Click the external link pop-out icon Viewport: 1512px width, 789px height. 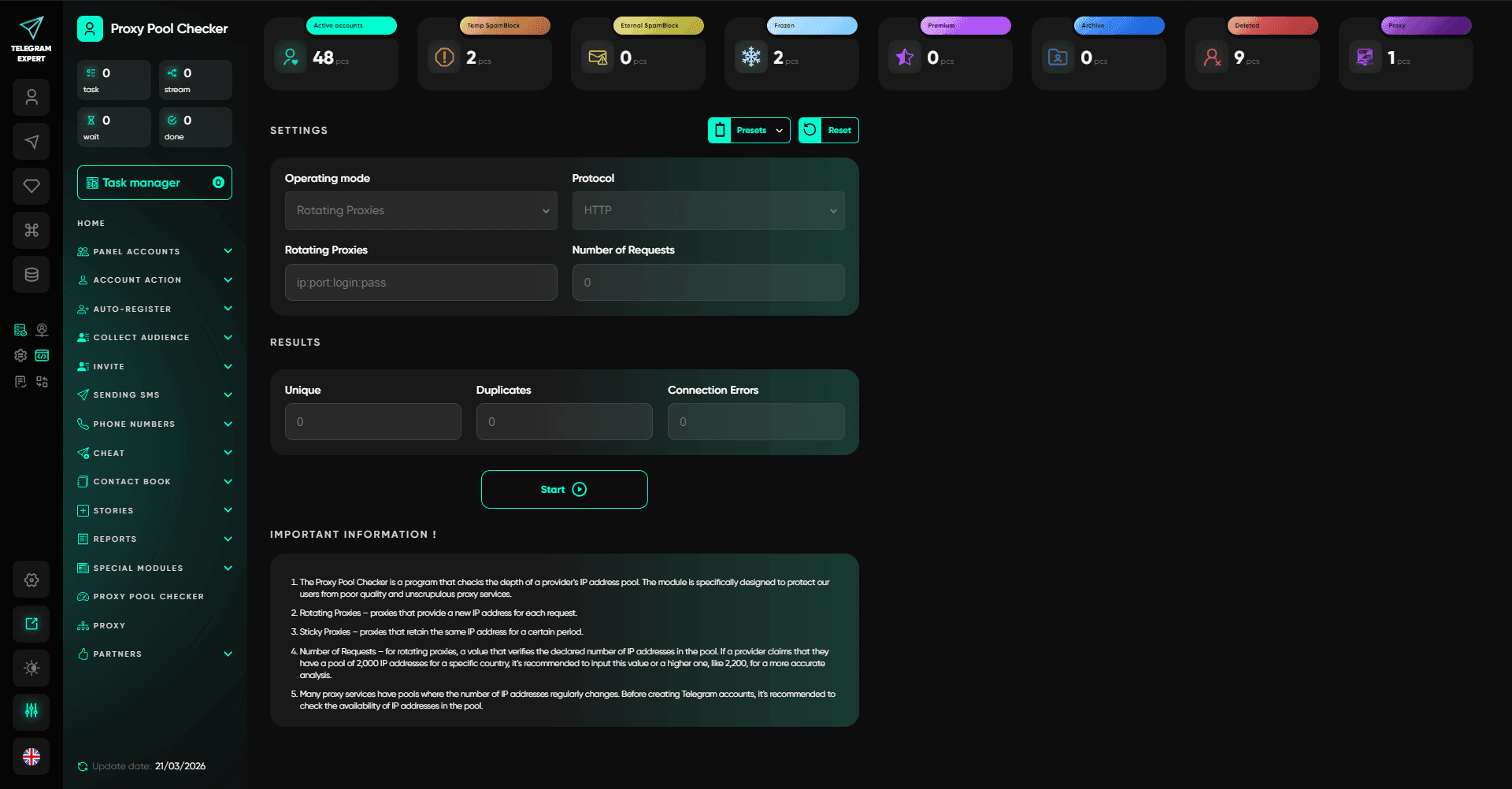pyautogui.click(x=31, y=624)
